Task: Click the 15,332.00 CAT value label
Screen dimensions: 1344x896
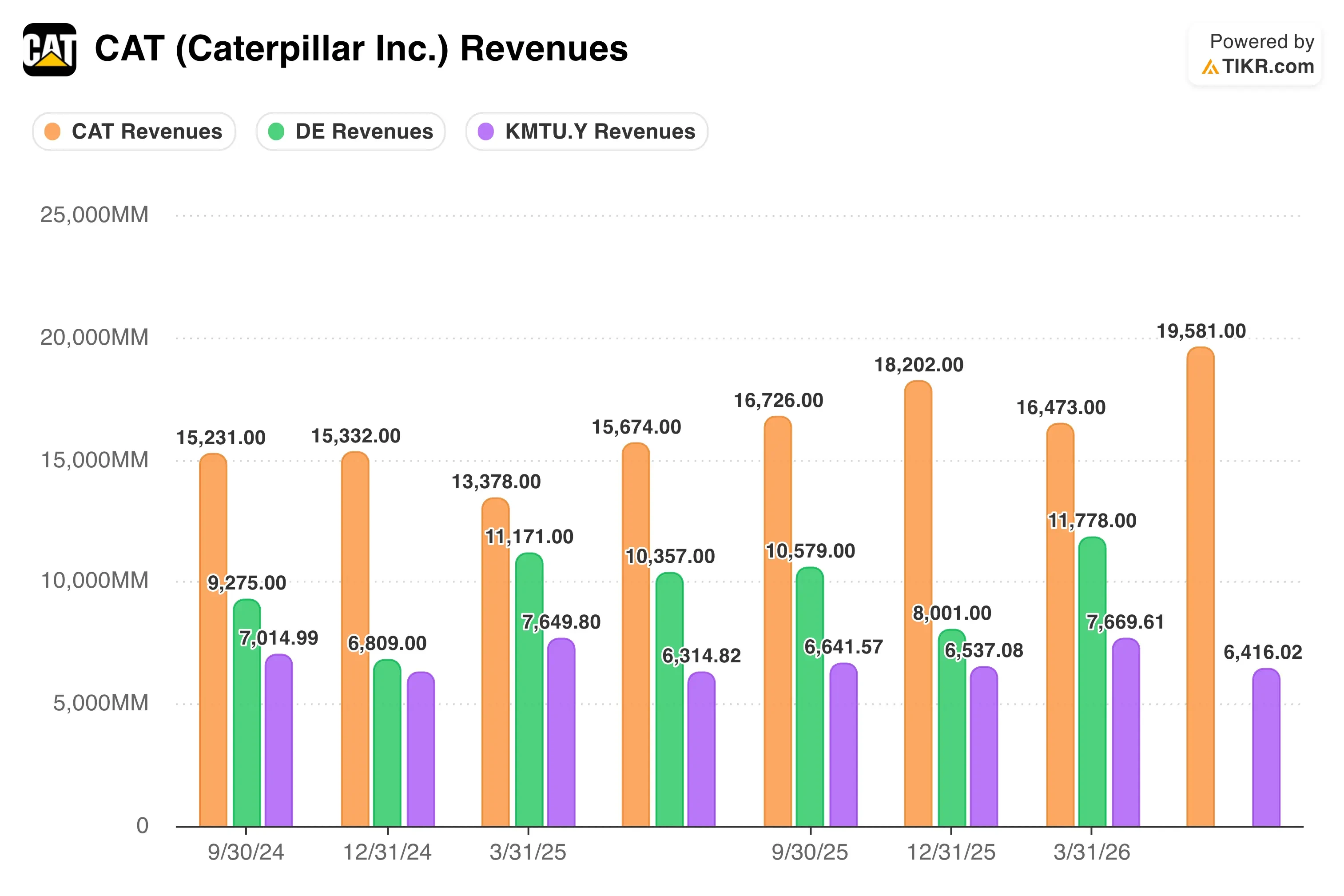Action: tap(356, 437)
